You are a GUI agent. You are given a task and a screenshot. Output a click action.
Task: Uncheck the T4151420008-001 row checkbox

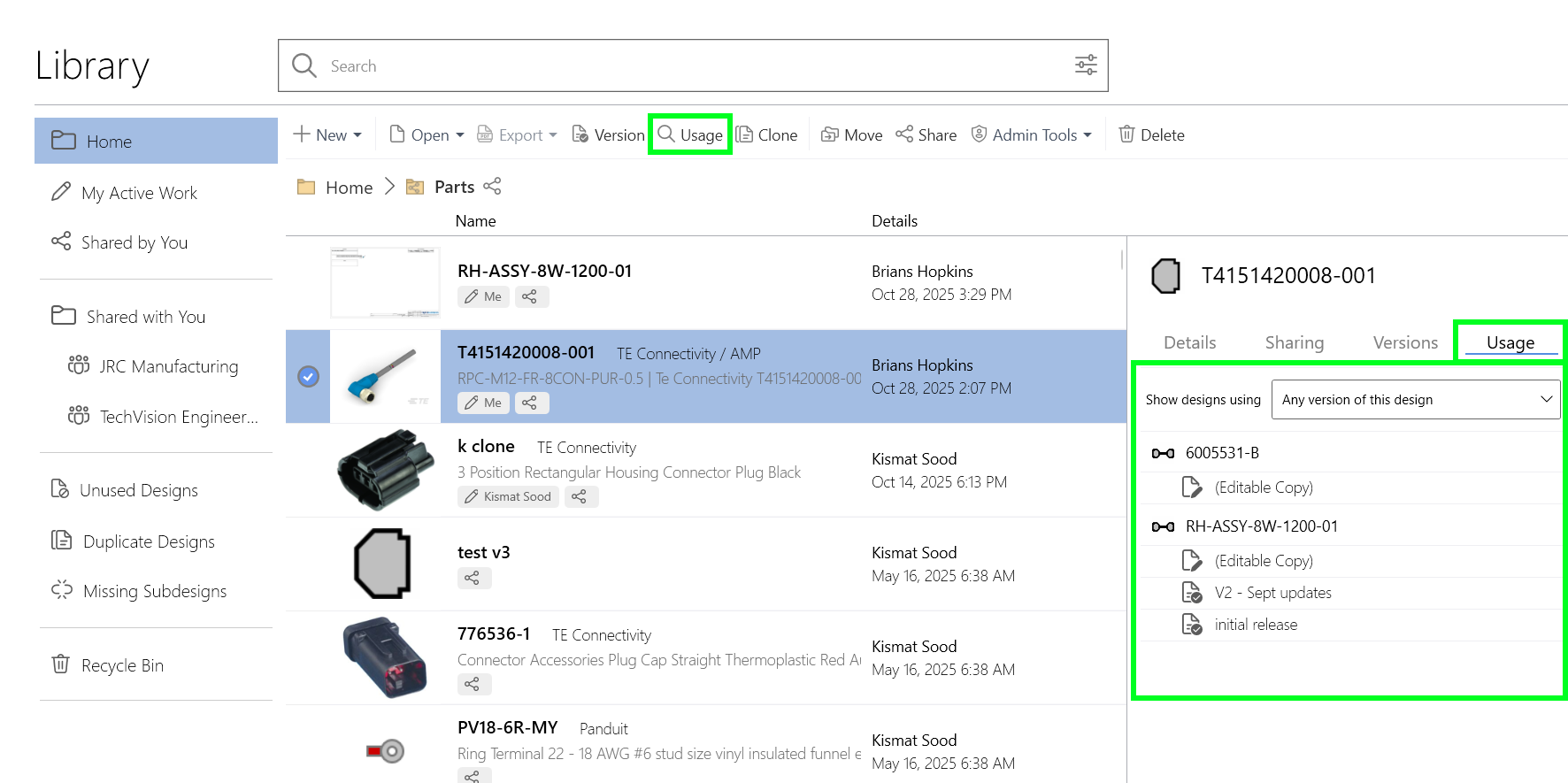click(x=308, y=377)
